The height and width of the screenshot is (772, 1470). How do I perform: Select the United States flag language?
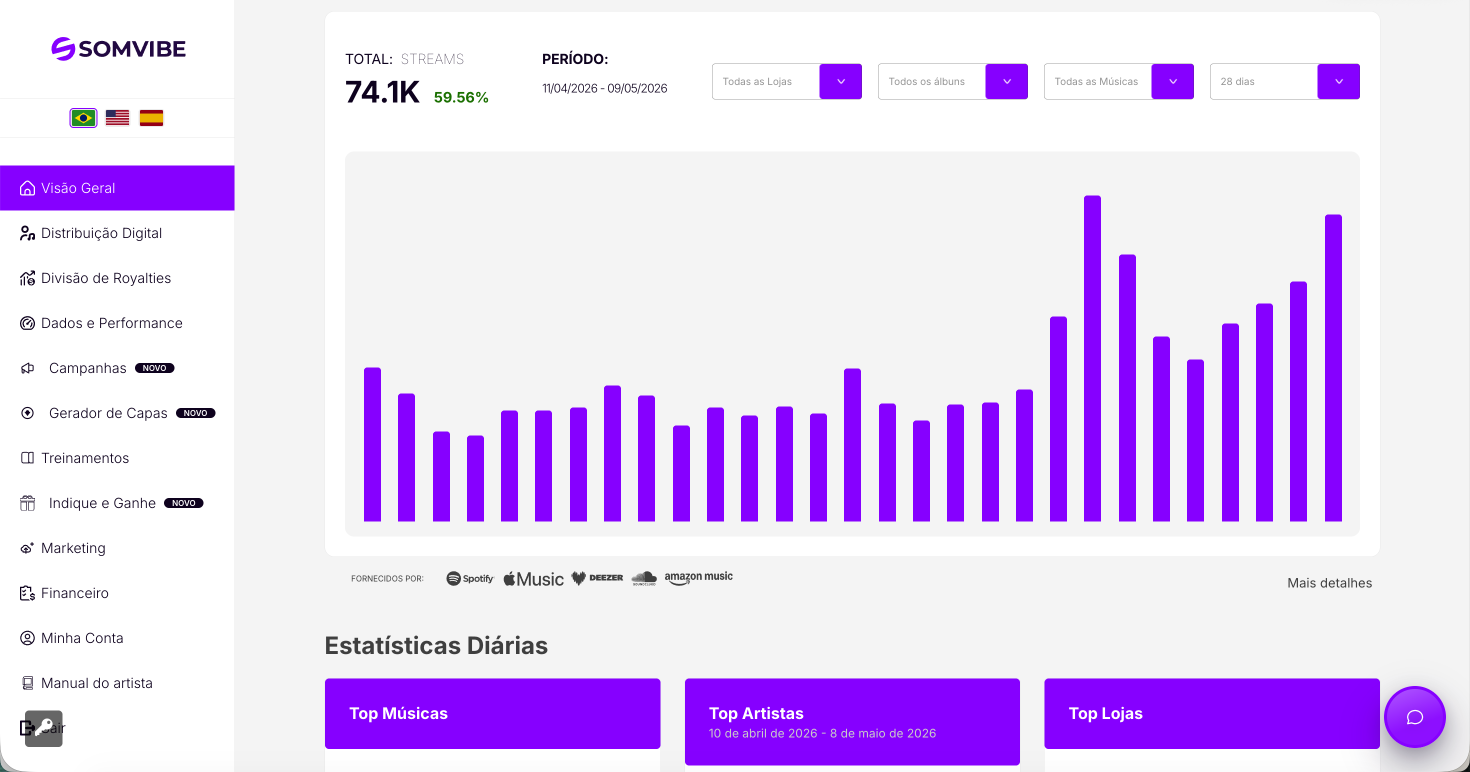click(117, 118)
